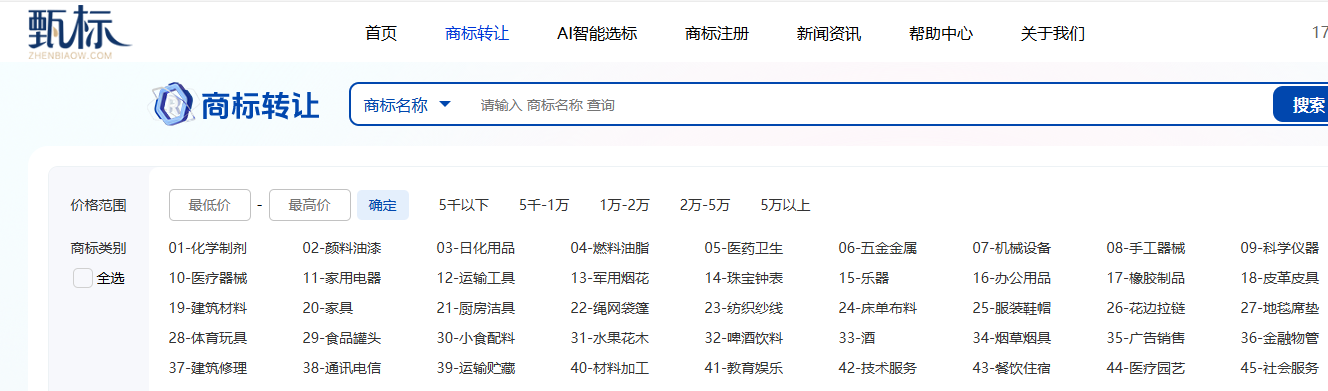
Task: Select category 08-手工器械
Action: tap(1146, 248)
